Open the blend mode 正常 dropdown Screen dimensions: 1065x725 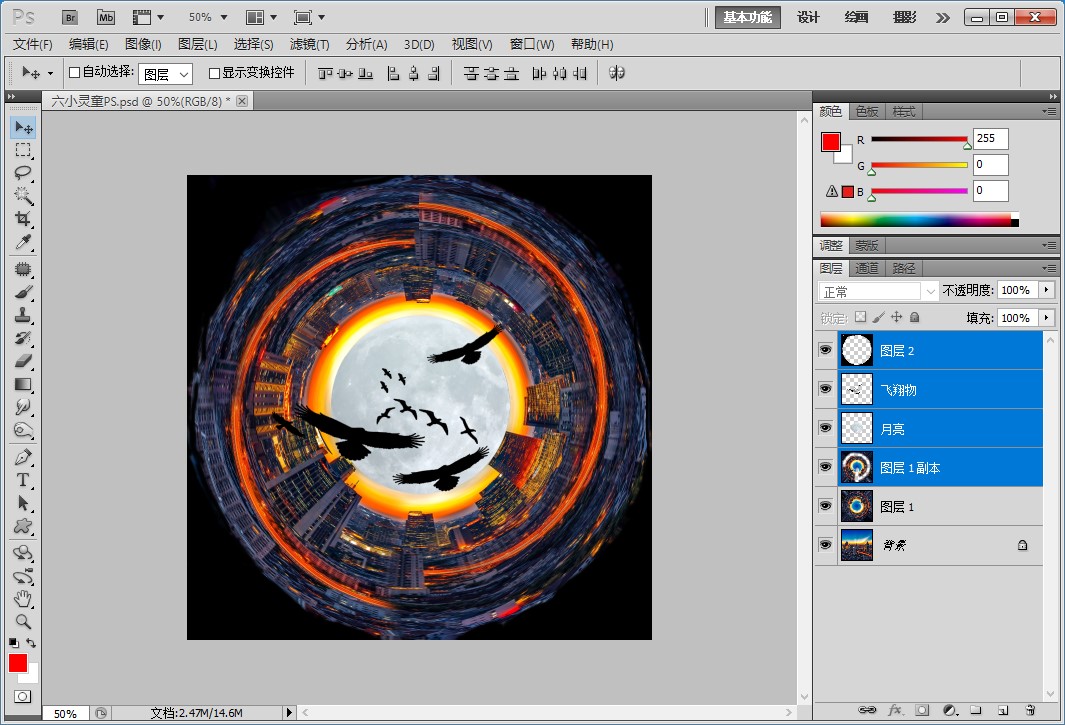tap(878, 291)
